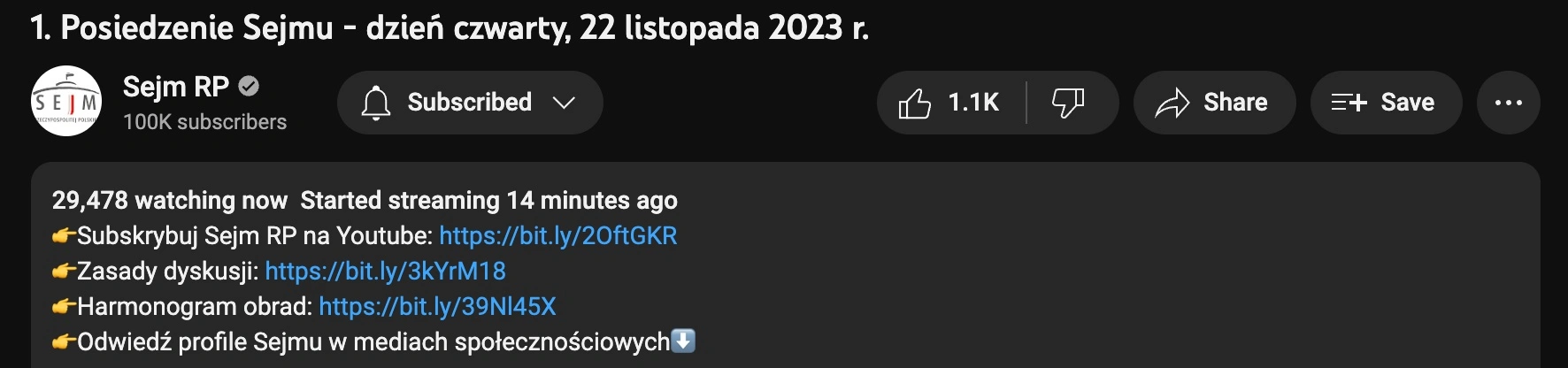1568x368 pixels.
Task: Expand the Subscribed dropdown chevron
Action: (564, 103)
